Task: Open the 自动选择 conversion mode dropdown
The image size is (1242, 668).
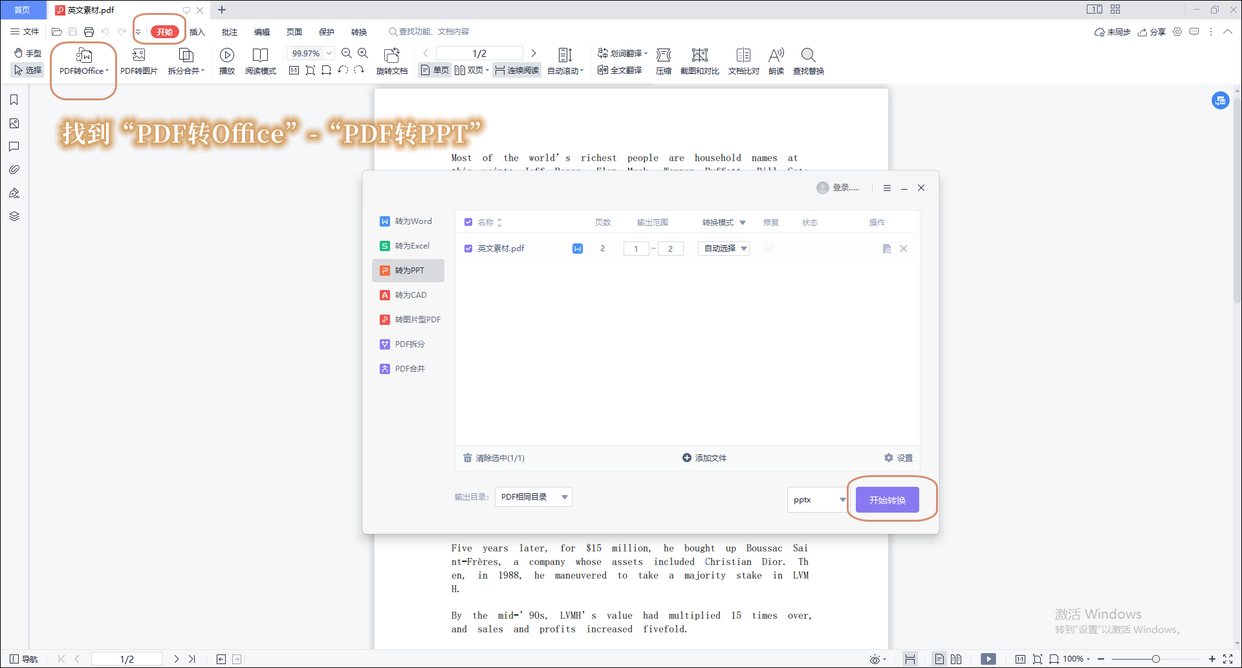Action: (724, 248)
